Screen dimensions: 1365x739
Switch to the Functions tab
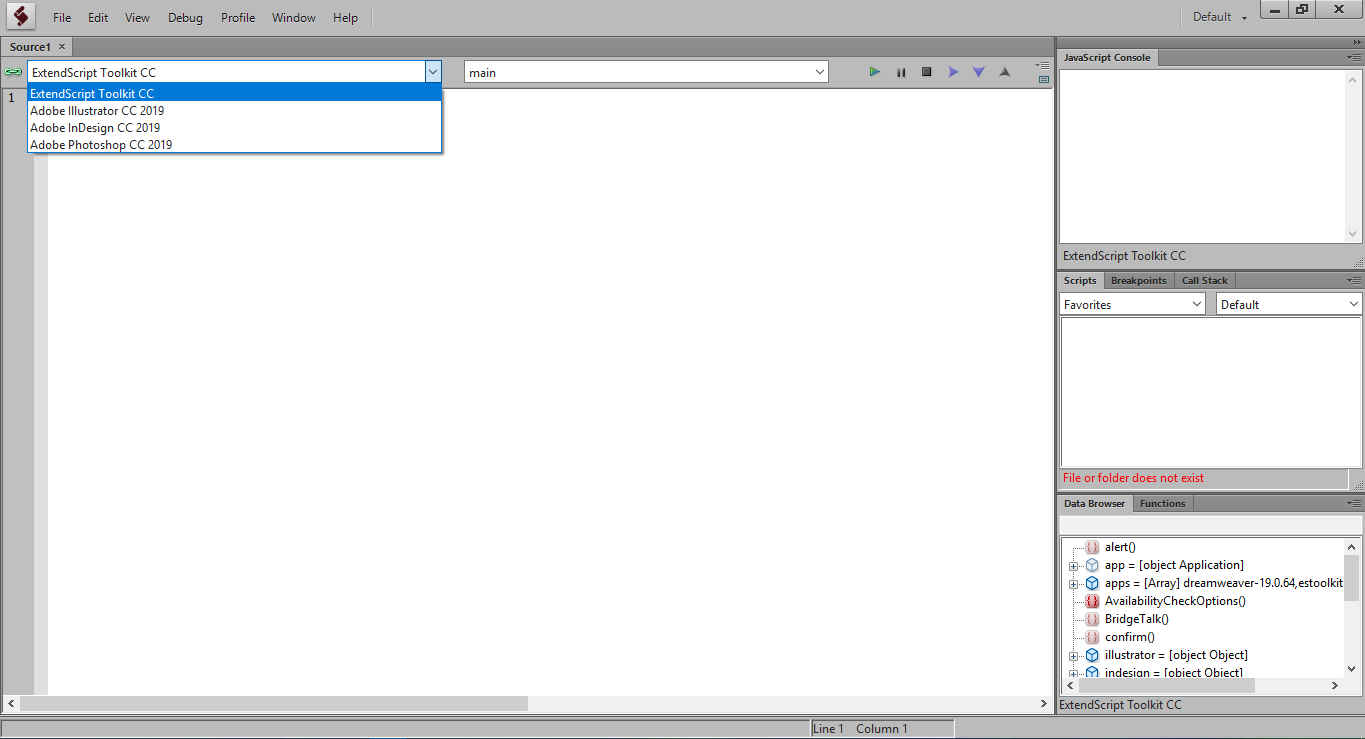click(x=1162, y=503)
